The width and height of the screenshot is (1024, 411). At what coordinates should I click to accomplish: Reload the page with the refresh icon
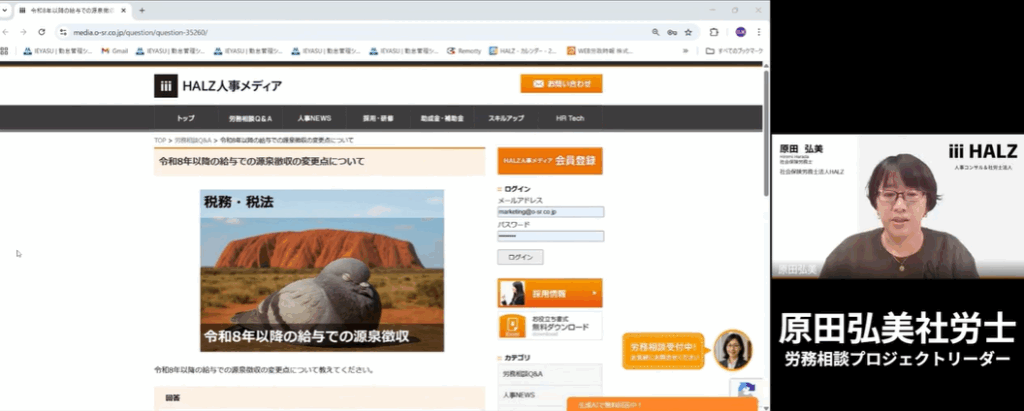(40, 32)
